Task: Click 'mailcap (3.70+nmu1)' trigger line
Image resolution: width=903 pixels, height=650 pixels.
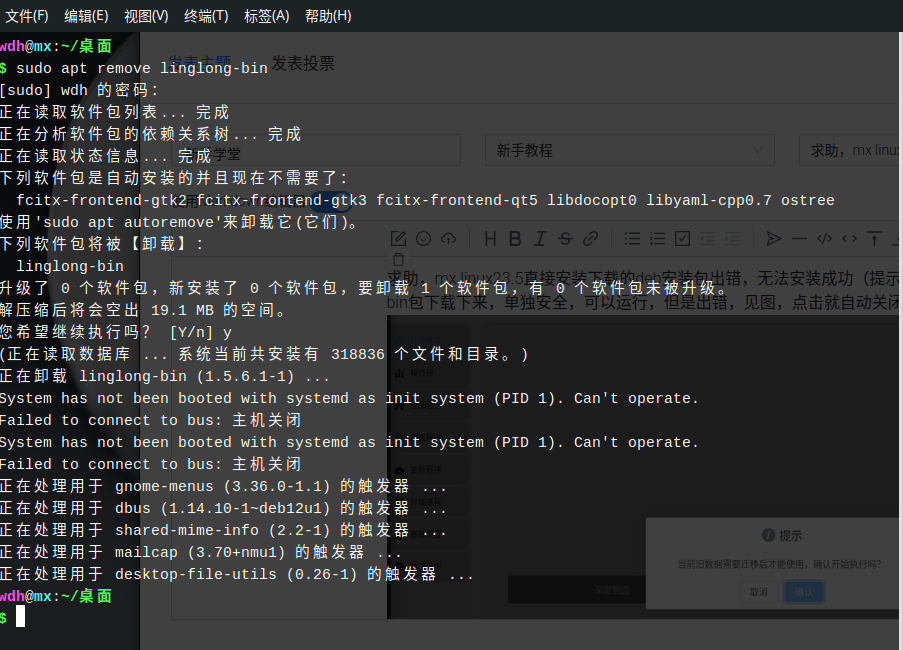Action: click(x=200, y=552)
